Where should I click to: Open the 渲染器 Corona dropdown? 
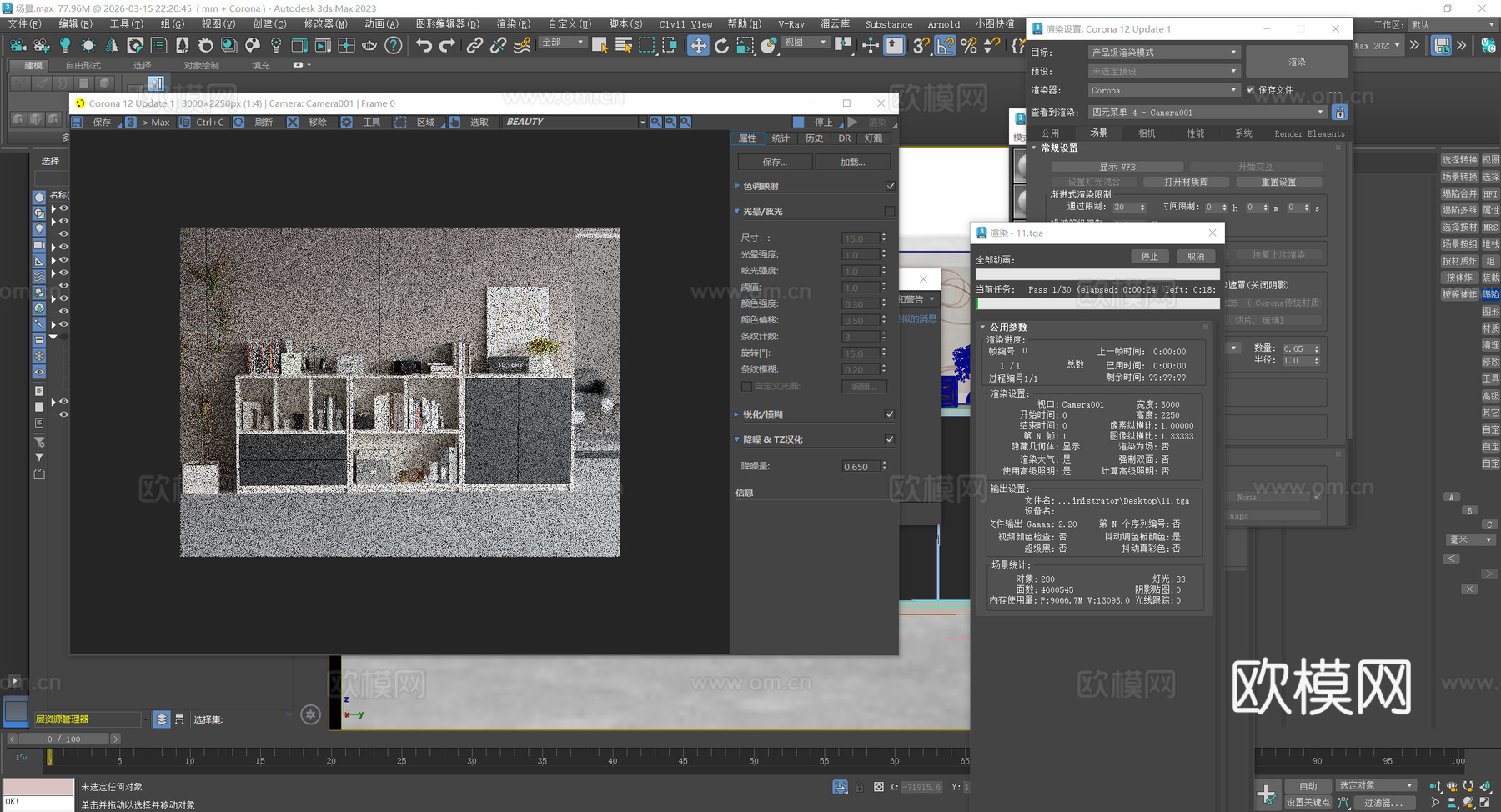1164,90
